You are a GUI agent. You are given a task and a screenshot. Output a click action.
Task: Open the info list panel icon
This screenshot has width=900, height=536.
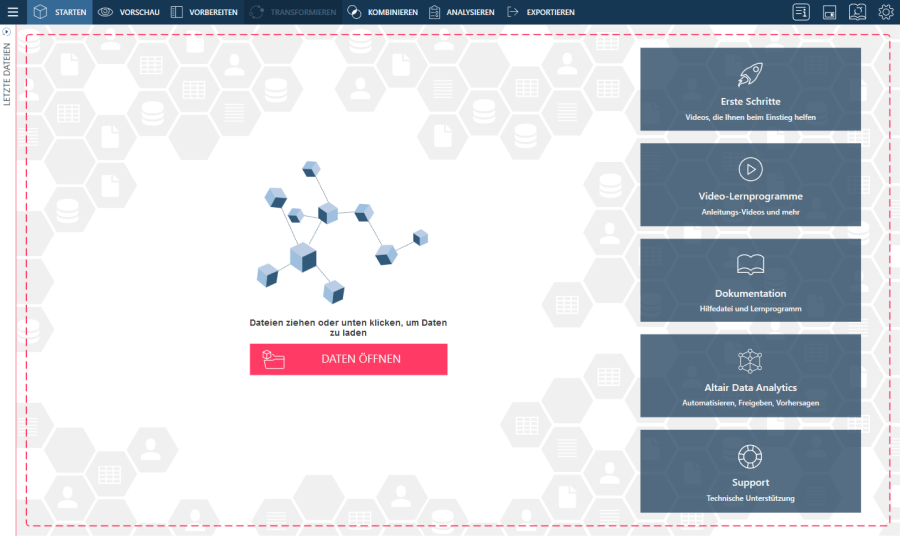coord(800,12)
